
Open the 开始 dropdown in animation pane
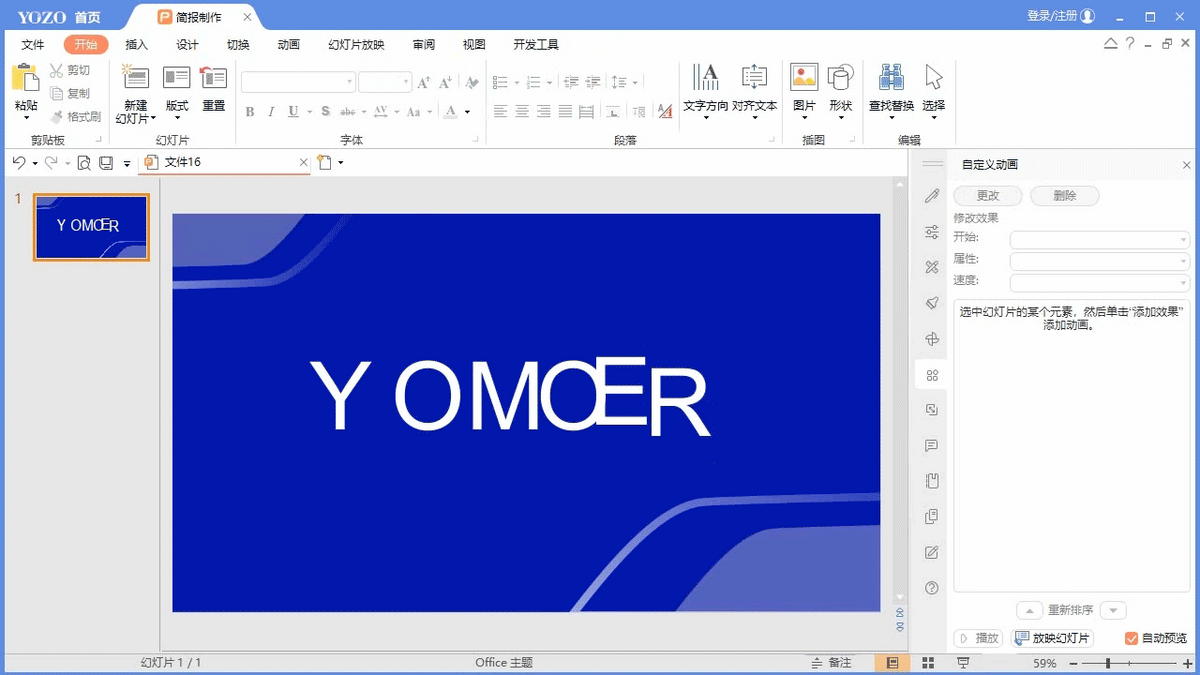(1099, 239)
